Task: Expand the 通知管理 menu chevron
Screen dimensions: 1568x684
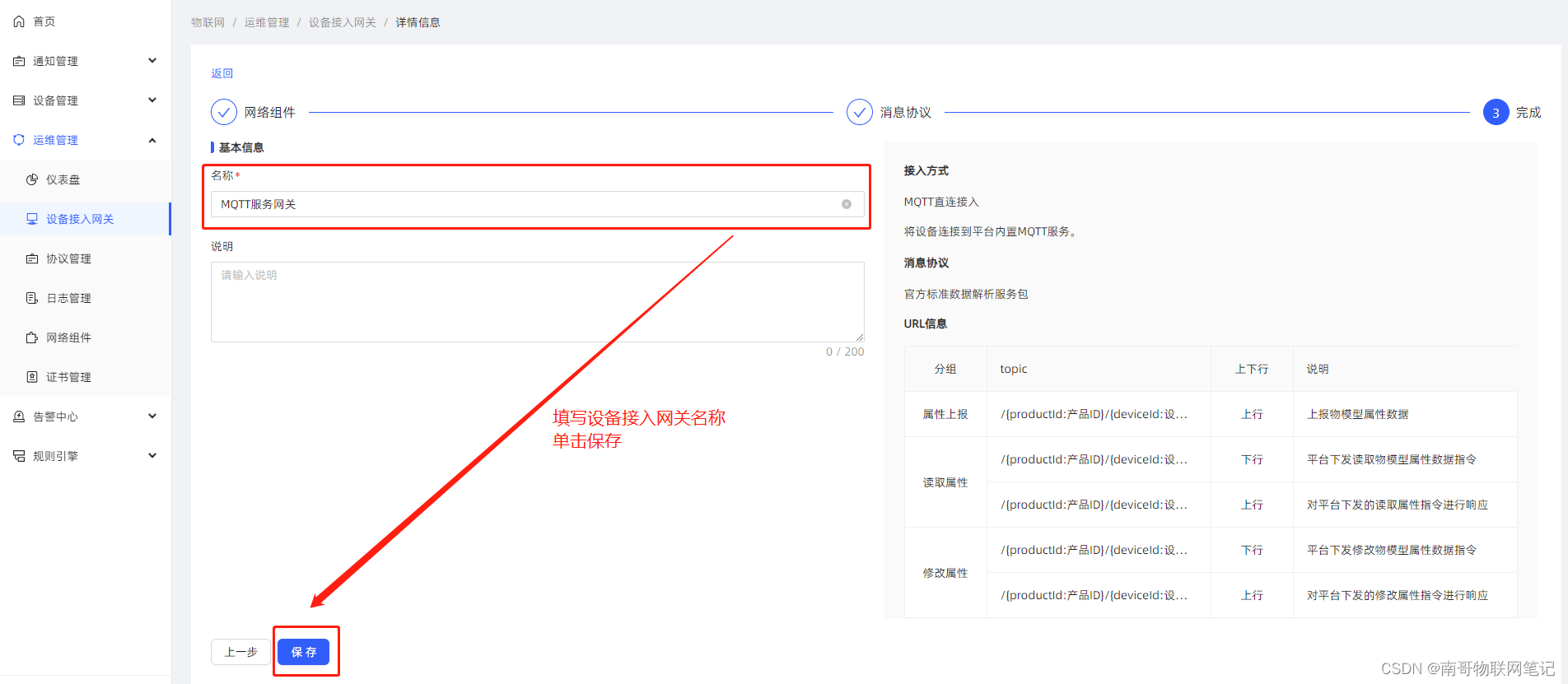Action: click(x=152, y=60)
